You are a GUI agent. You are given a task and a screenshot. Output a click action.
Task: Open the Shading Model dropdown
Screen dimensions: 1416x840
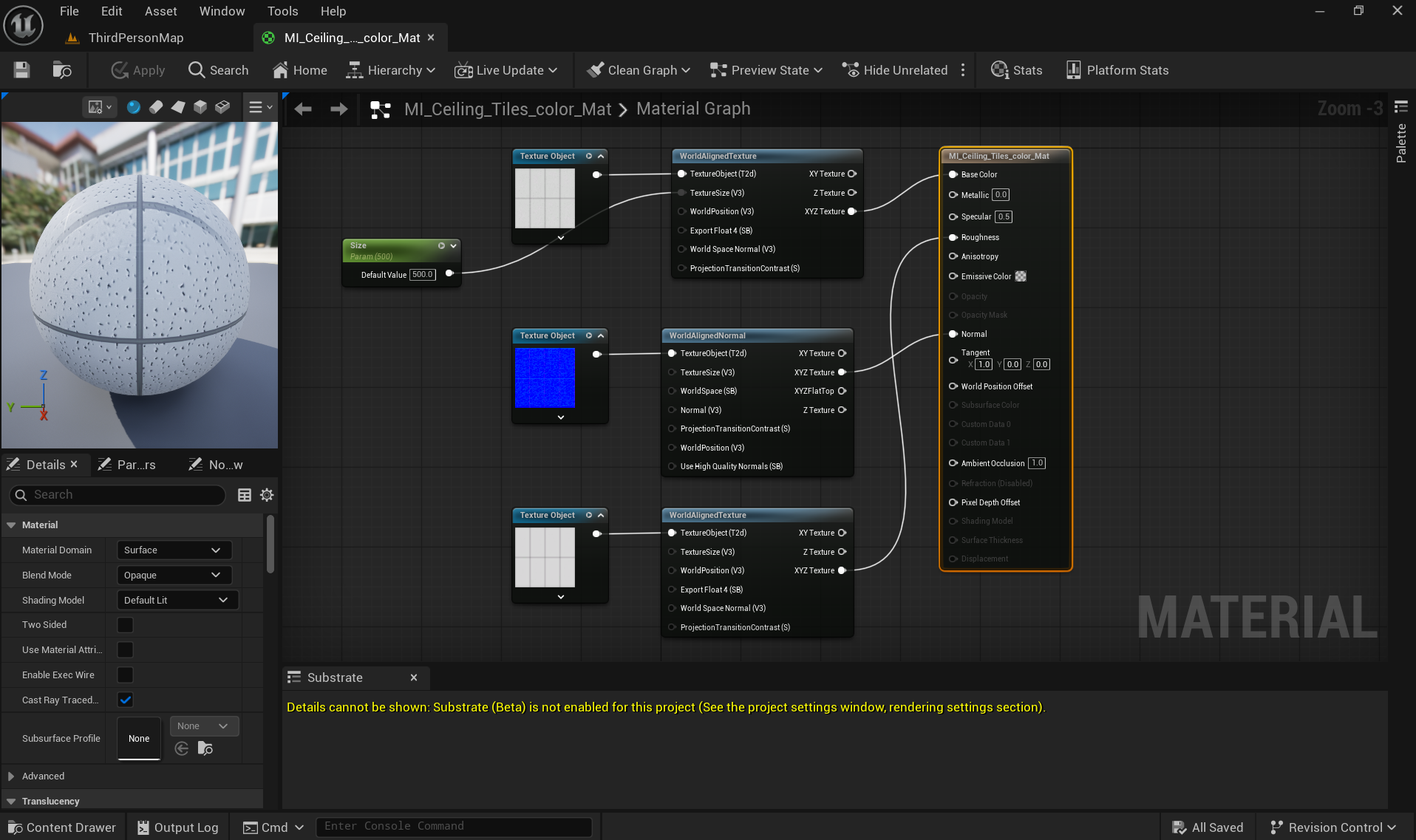click(x=177, y=601)
